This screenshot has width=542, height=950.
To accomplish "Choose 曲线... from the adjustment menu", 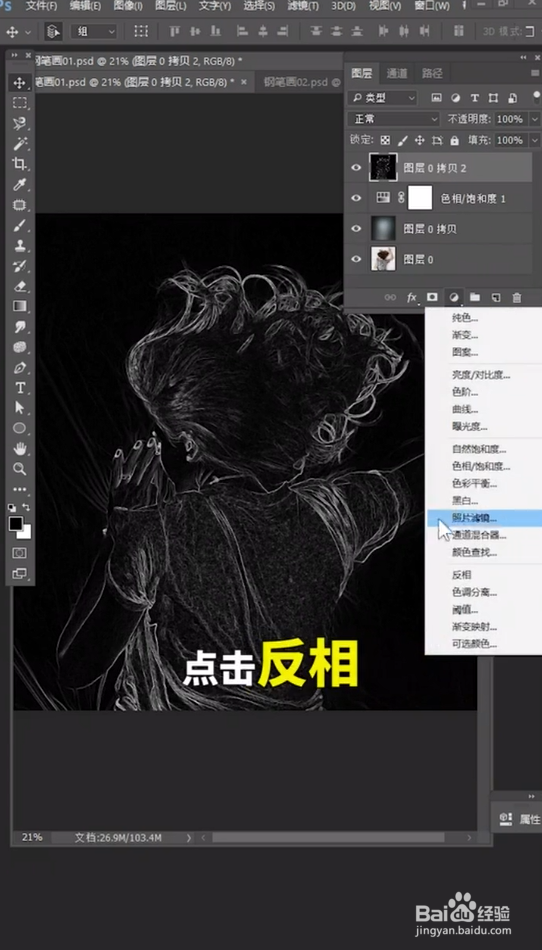I will [x=465, y=410].
